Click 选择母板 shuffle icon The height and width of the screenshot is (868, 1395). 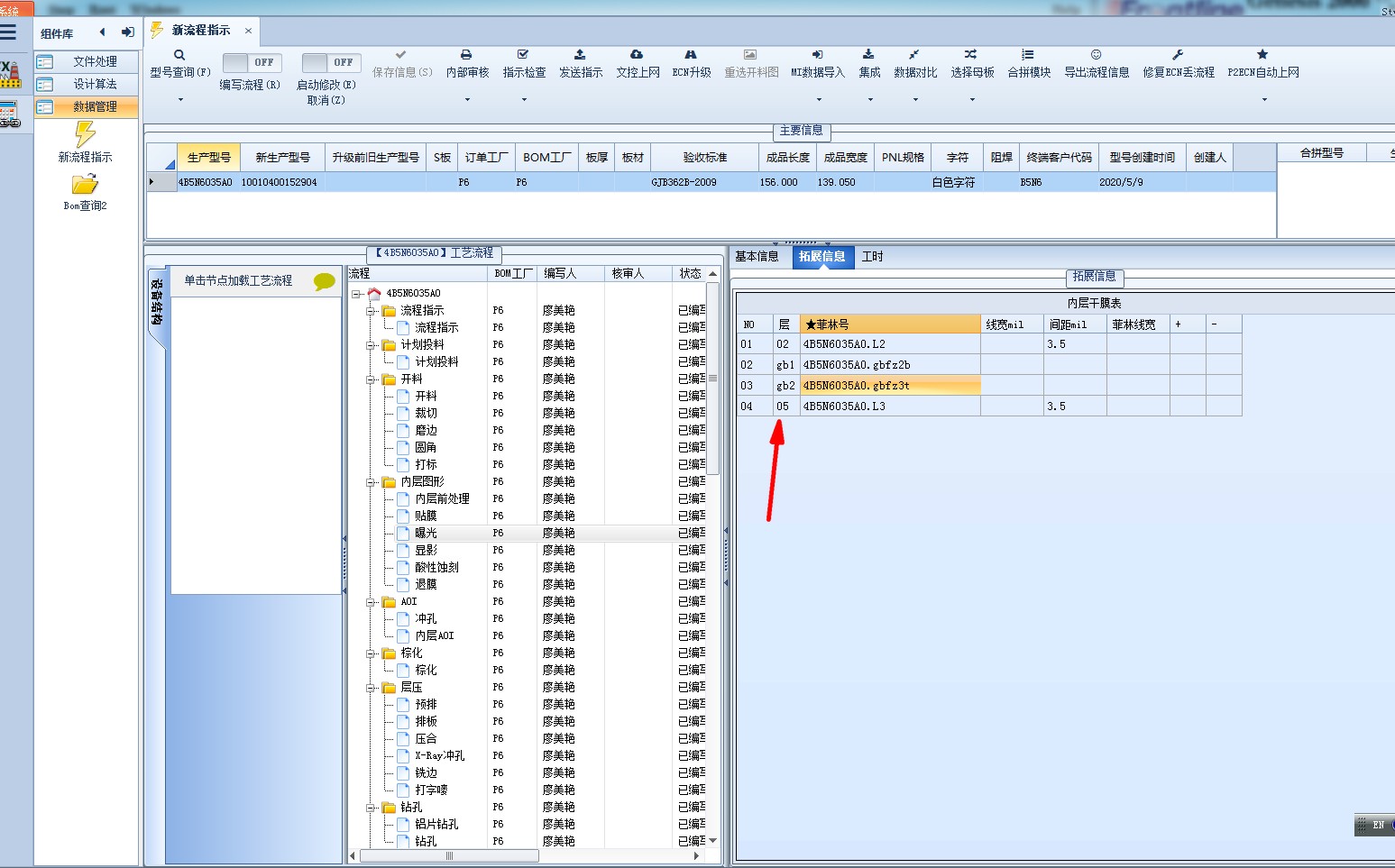point(971,55)
